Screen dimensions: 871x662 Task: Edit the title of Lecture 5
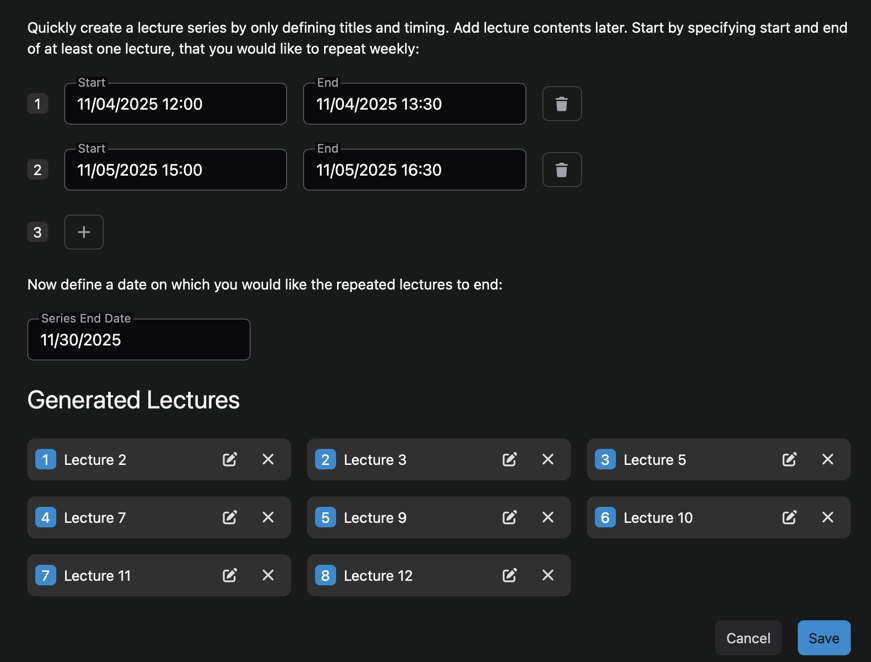[x=789, y=459]
